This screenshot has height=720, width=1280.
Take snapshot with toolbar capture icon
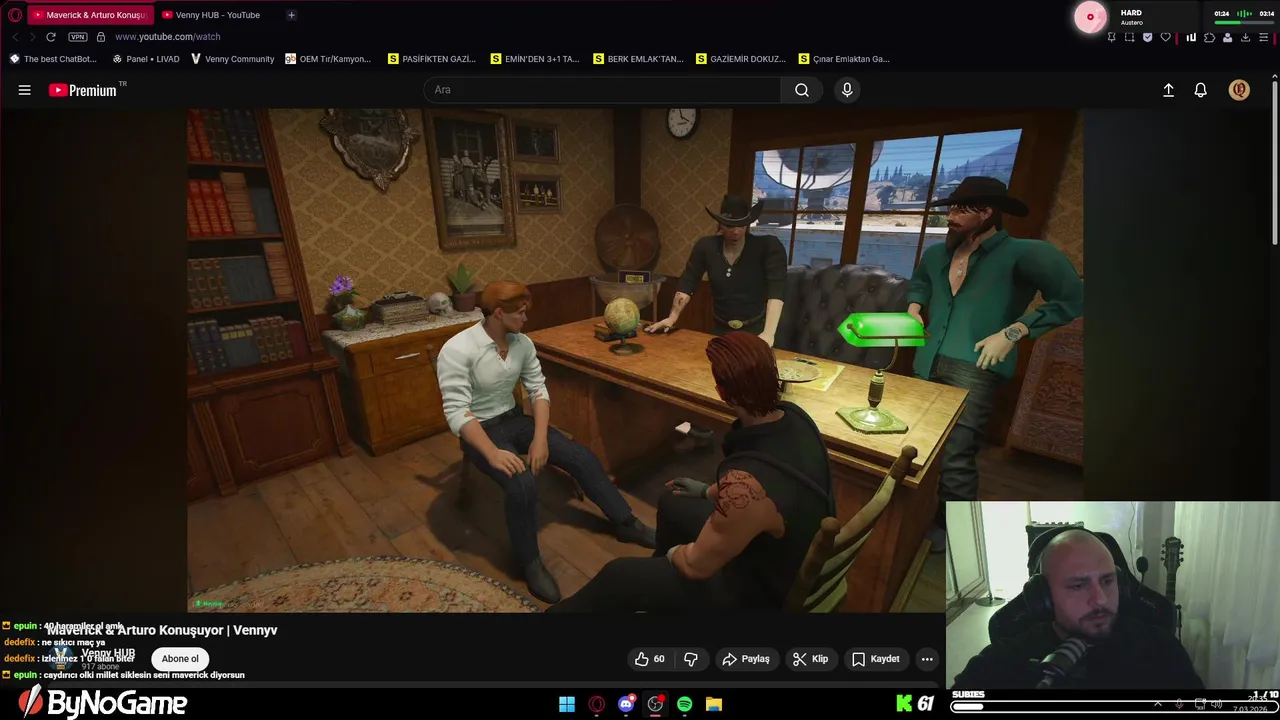(x=1130, y=37)
